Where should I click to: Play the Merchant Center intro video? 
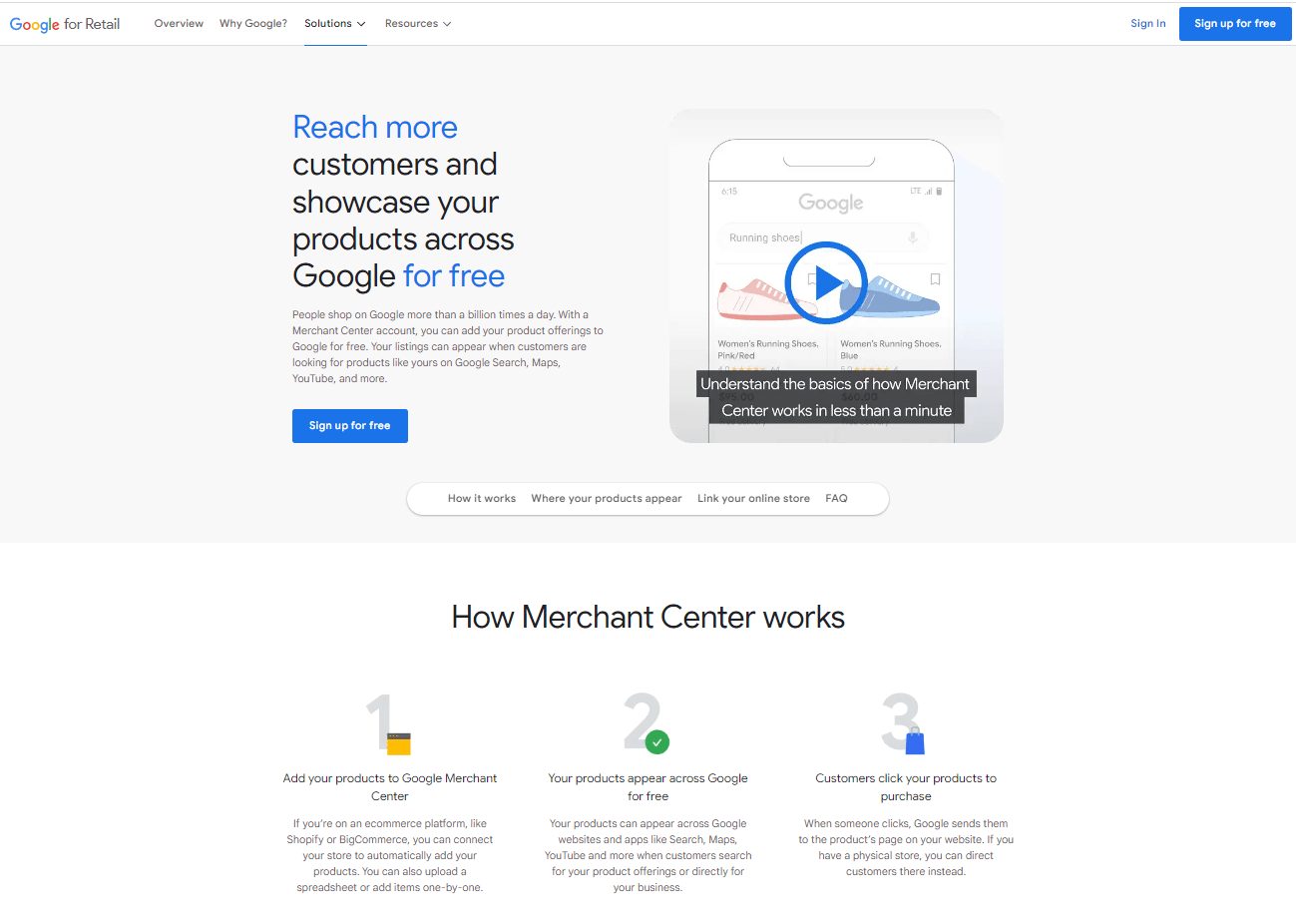pyautogui.click(x=826, y=282)
